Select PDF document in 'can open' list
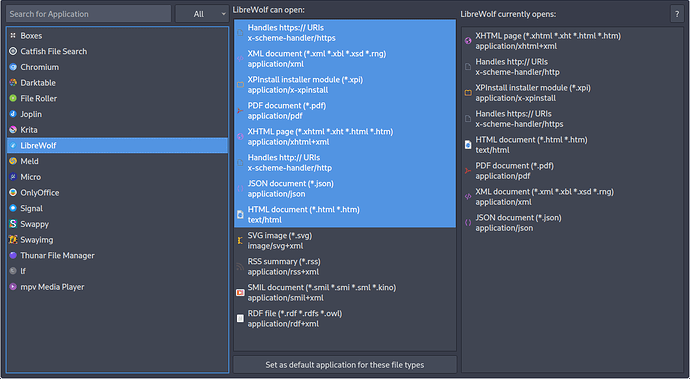Screen dimensions: 690x379 point(345,110)
